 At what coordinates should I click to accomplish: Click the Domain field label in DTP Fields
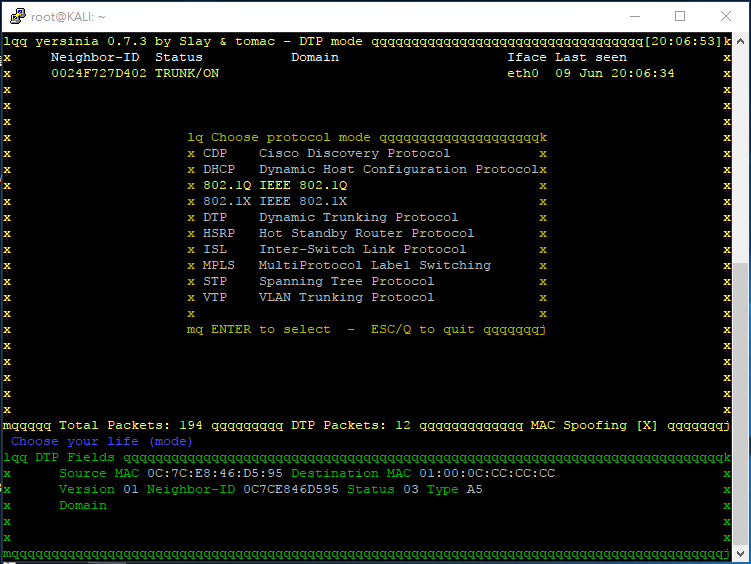pyautogui.click(x=83, y=506)
